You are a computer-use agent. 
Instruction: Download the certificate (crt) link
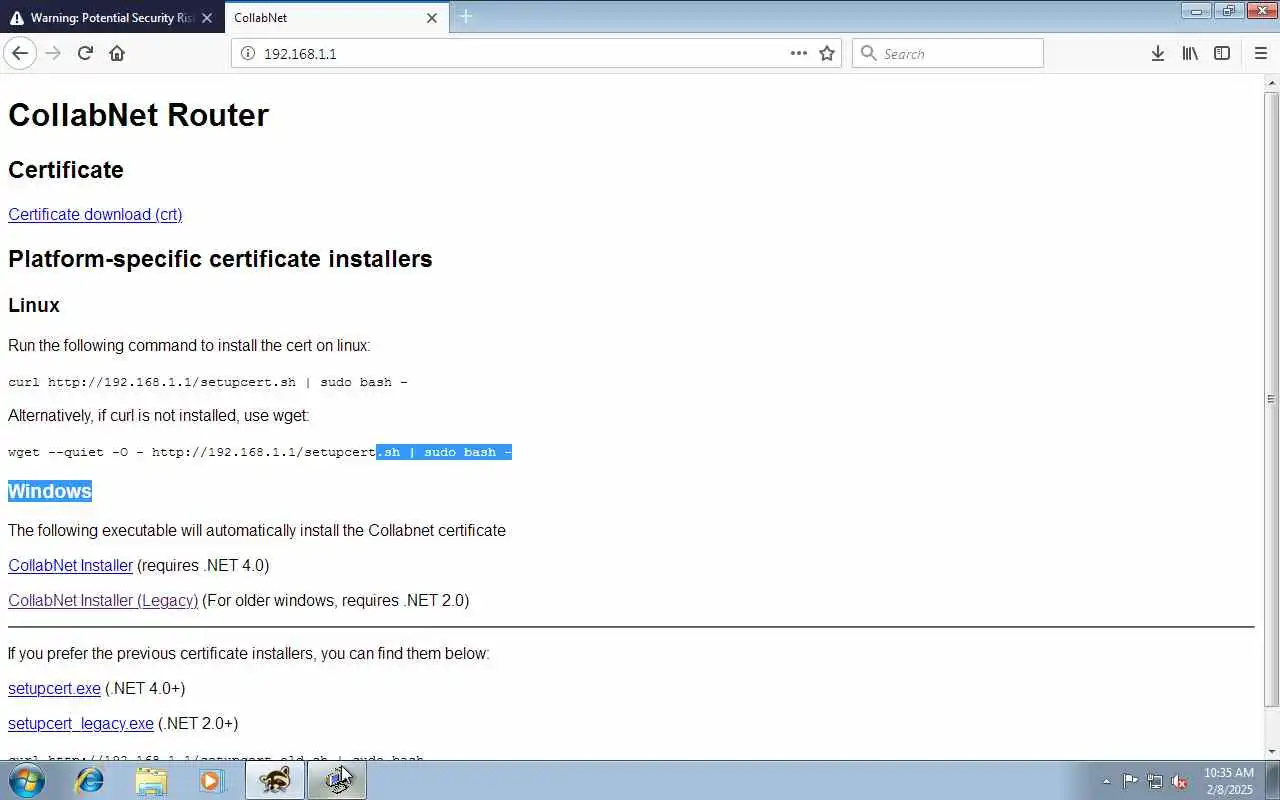pyautogui.click(x=95, y=214)
